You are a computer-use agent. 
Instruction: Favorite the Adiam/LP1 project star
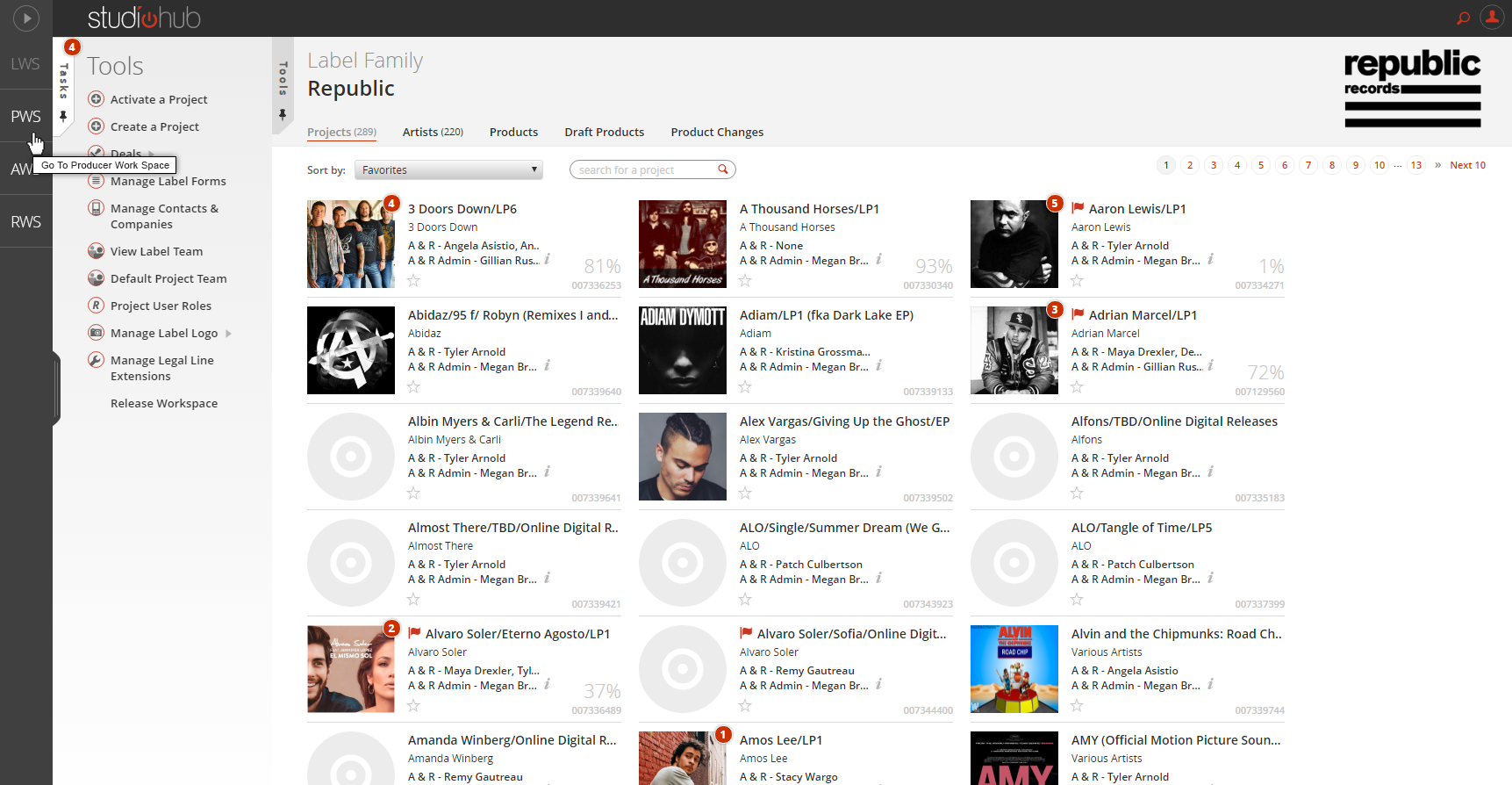click(x=745, y=387)
